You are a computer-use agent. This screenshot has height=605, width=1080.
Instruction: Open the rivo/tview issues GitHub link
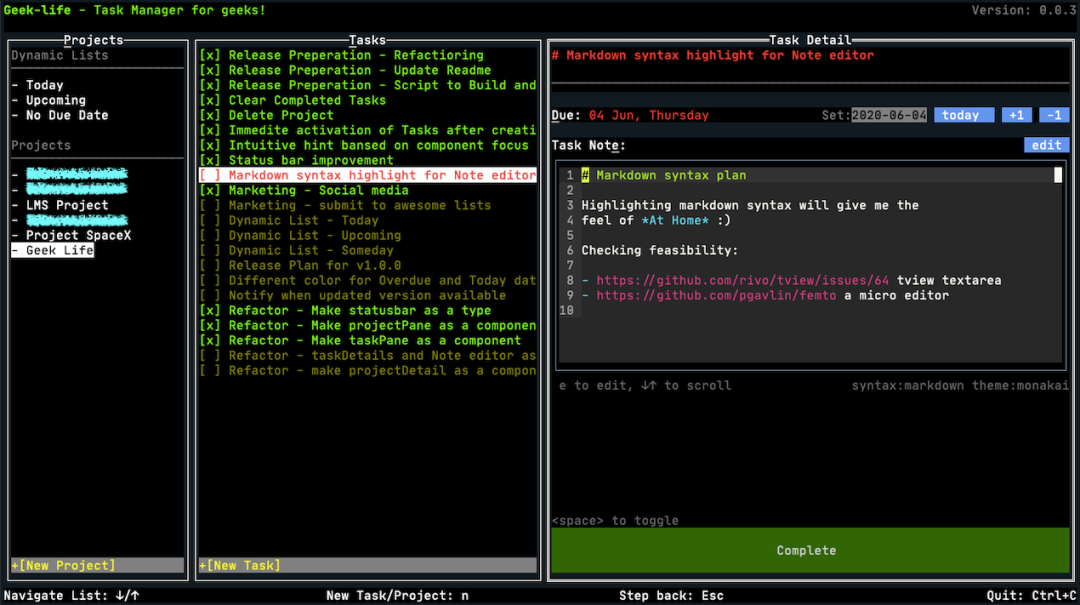coord(742,280)
